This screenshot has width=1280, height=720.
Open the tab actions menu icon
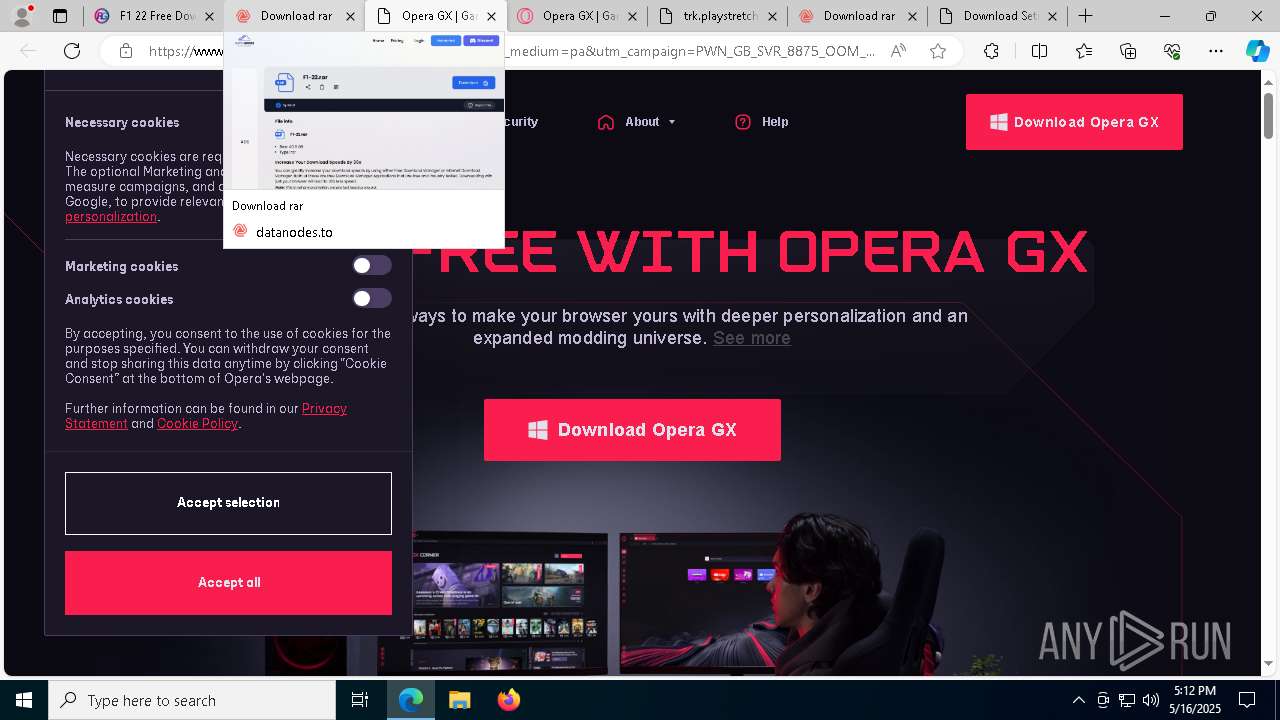(60, 16)
